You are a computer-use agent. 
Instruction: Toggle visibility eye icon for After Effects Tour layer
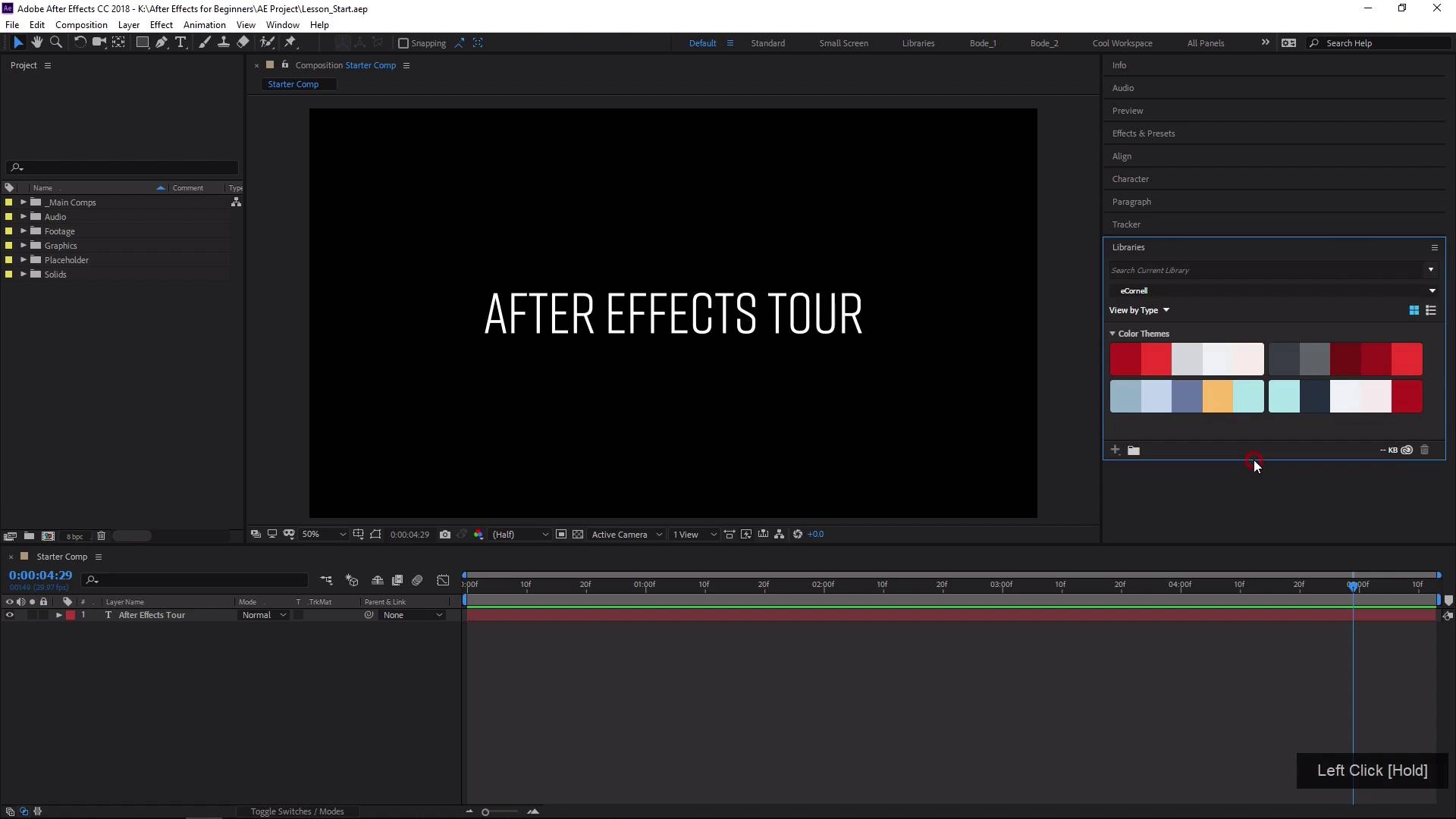coord(8,614)
